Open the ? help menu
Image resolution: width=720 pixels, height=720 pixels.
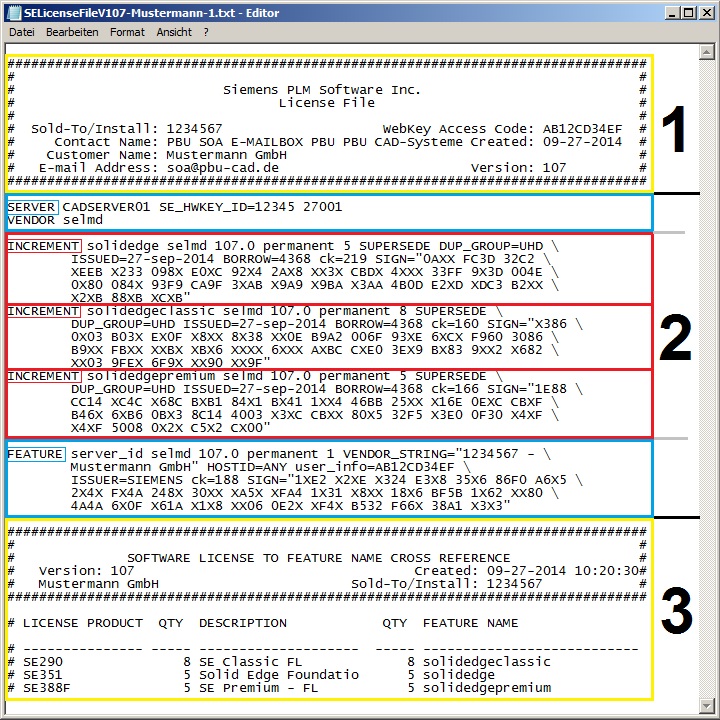206,32
